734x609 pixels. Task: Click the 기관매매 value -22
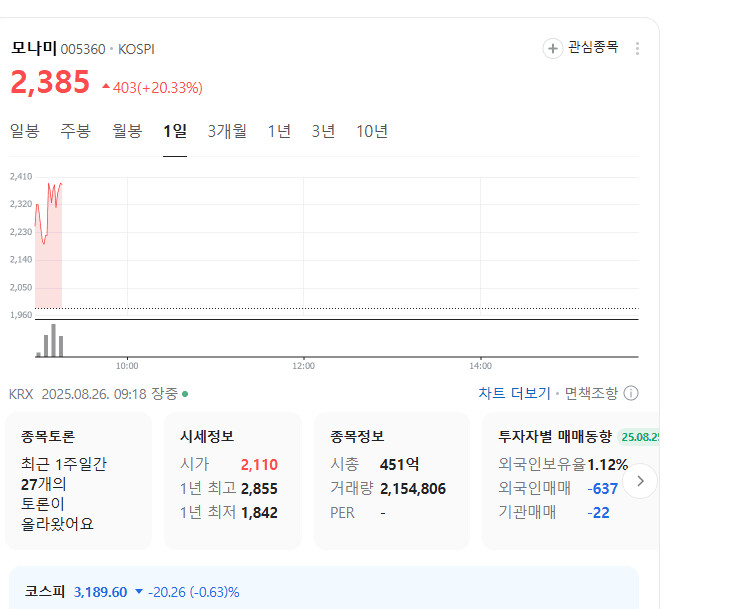tap(598, 513)
